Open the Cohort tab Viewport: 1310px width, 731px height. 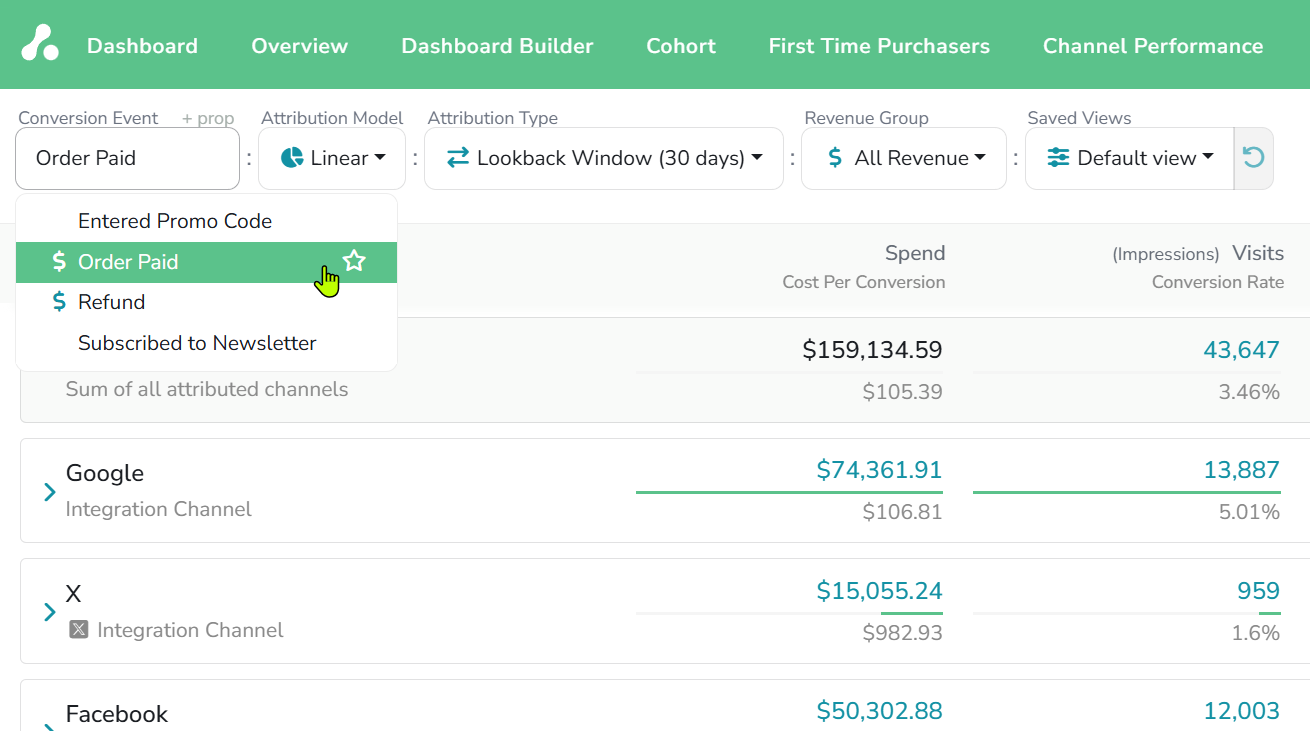tap(681, 46)
